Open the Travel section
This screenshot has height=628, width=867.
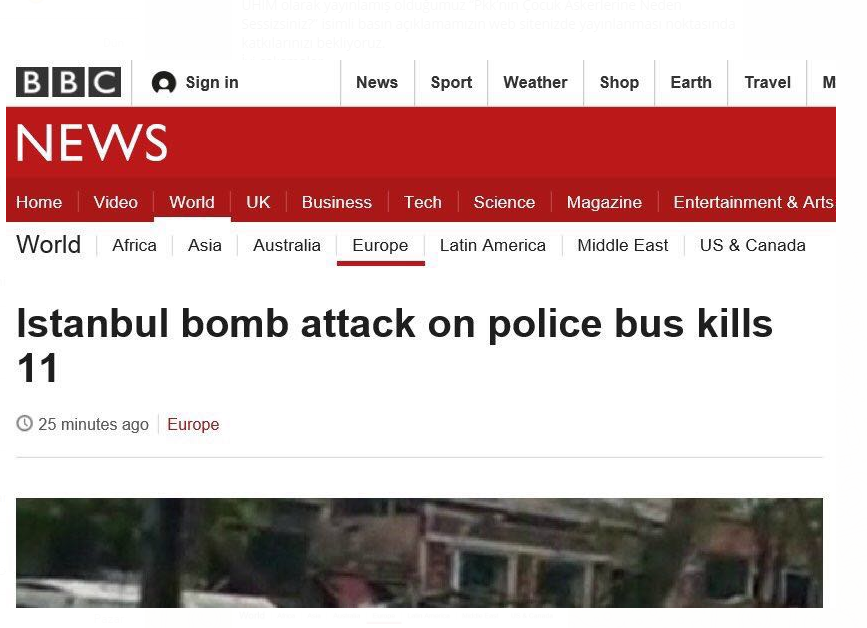767,82
